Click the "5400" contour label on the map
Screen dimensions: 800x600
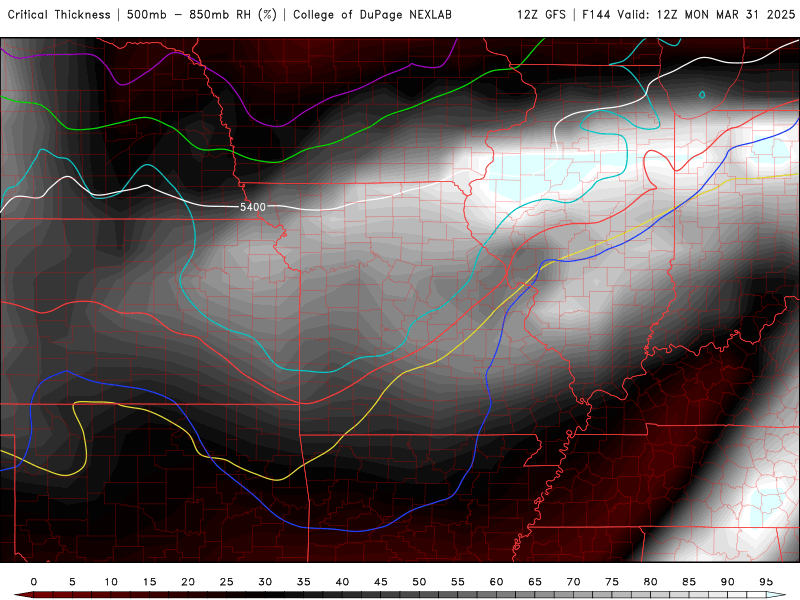[x=253, y=207]
